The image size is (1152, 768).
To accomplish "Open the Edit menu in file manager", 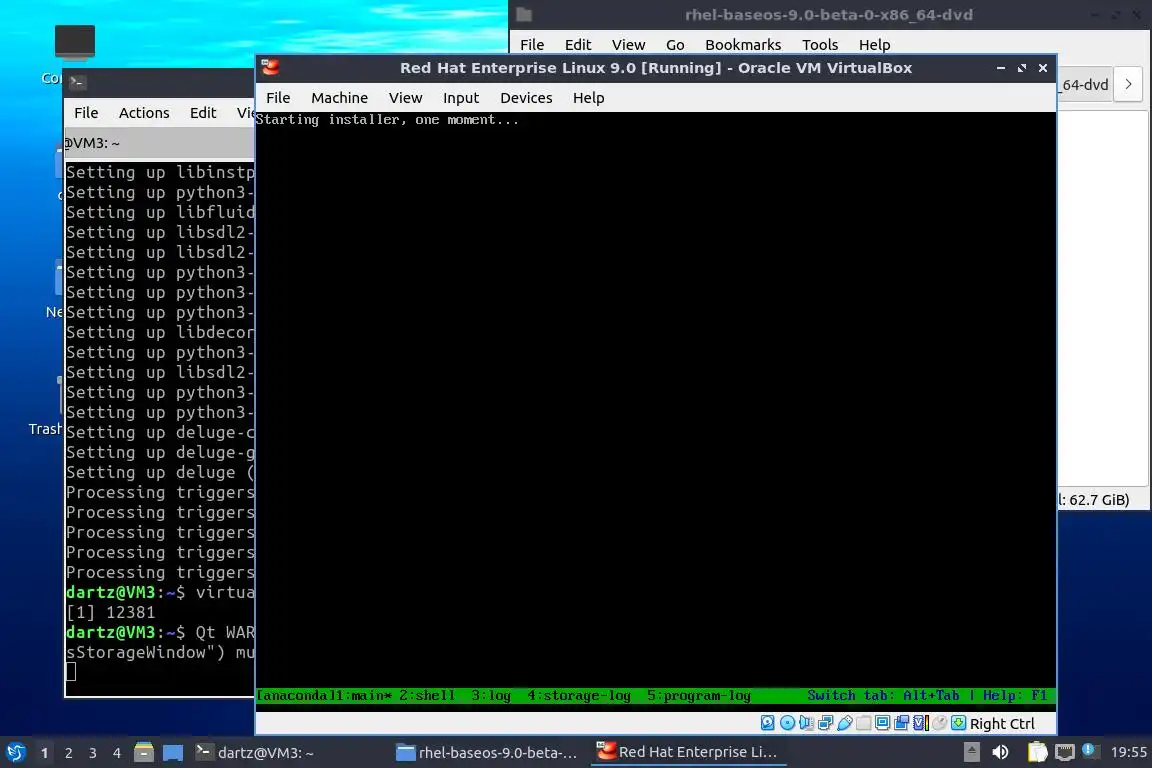I will click(x=578, y=45).
